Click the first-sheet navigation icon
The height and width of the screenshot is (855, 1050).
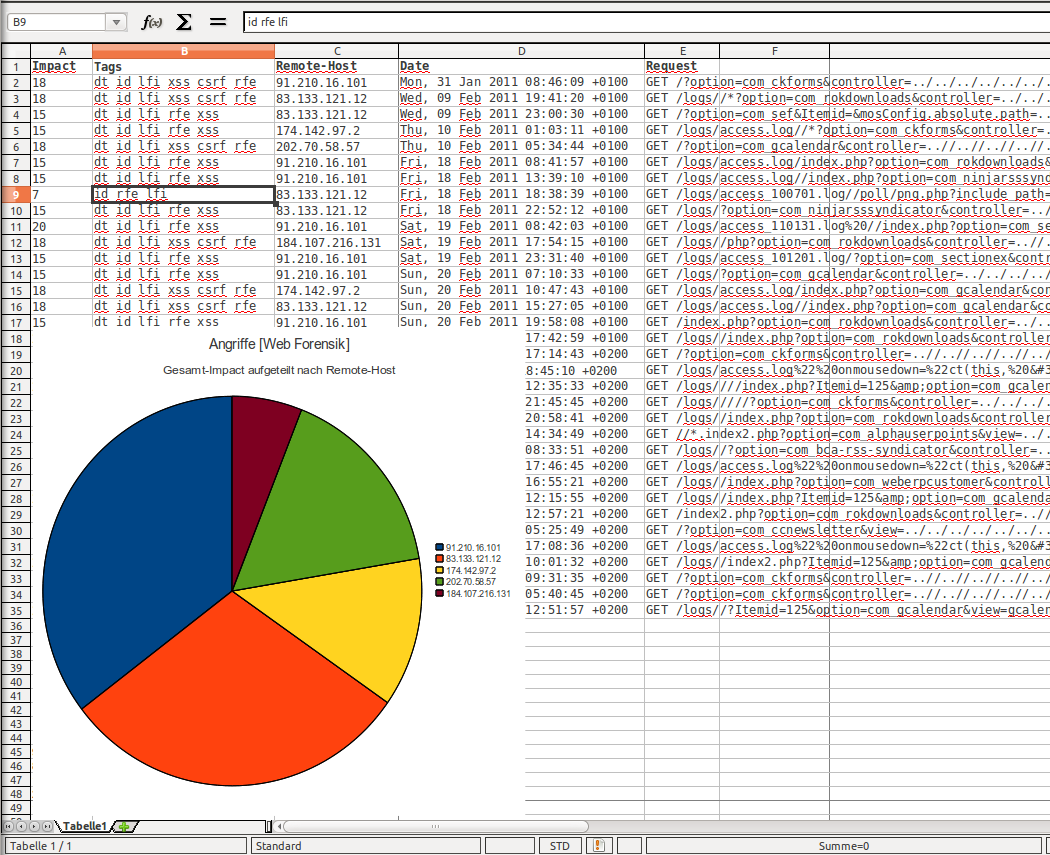coord(9,826)
